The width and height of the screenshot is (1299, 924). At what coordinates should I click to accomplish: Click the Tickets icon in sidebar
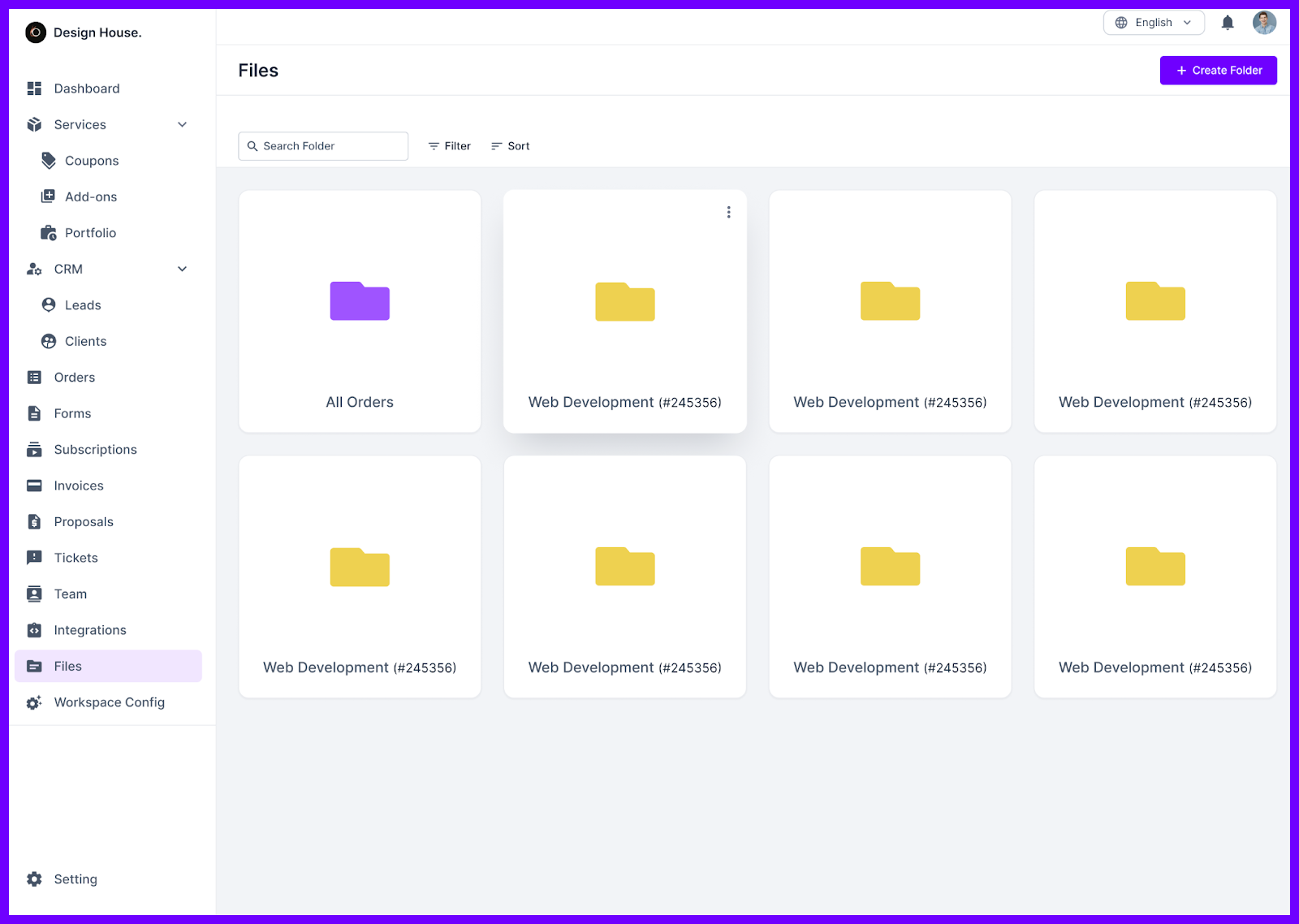click(x=33, y=557)
